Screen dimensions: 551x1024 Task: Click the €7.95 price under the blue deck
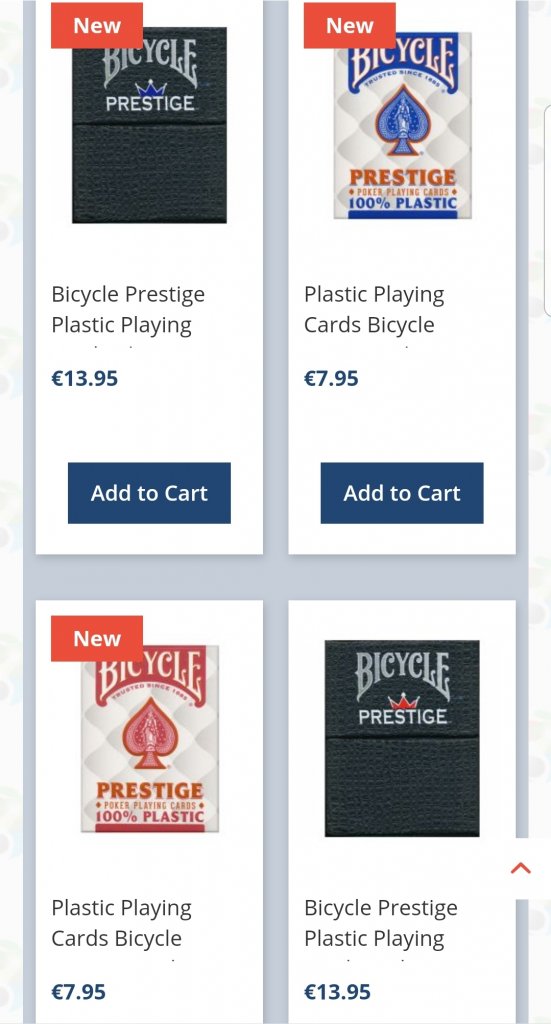click(331, 378)
